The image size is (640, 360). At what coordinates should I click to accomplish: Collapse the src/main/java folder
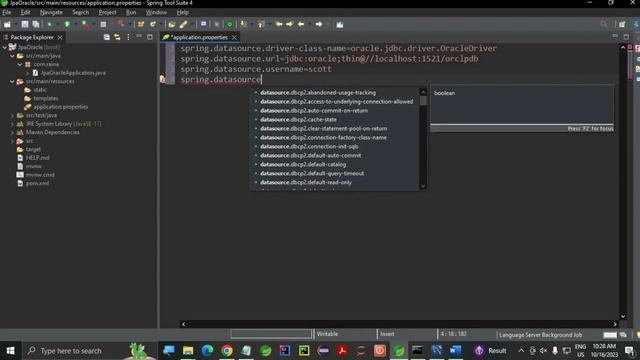point(12,56)
